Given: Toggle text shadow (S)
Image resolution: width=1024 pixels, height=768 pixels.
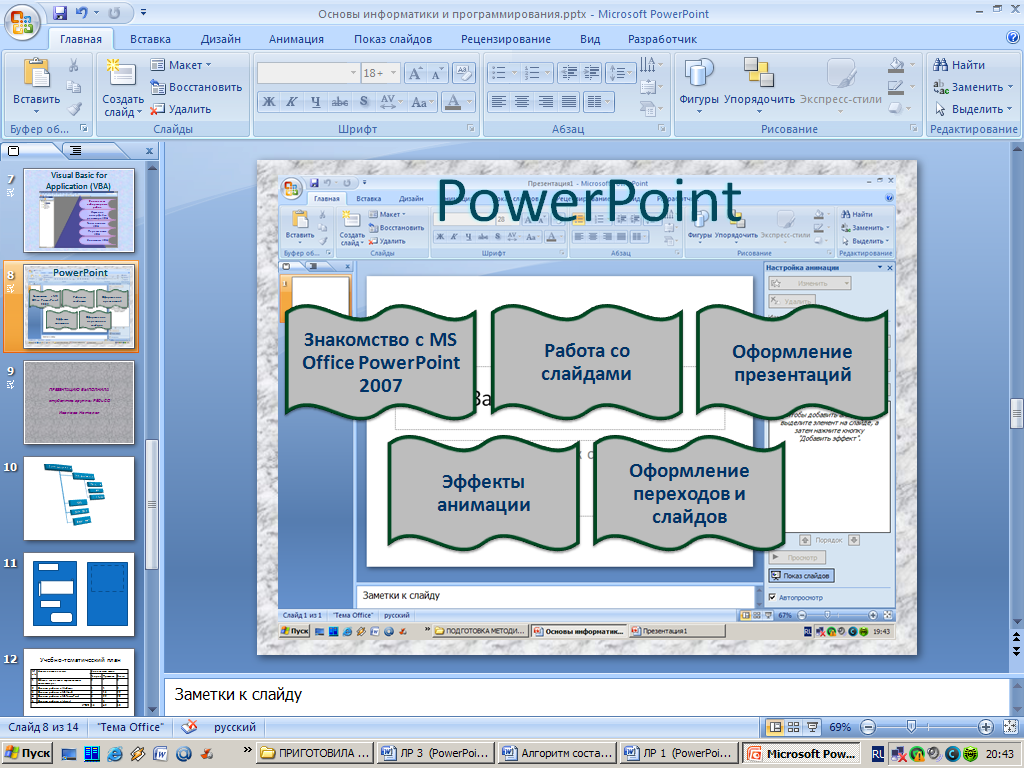Looking at the screenshot, I should click(x=364, y=102).
